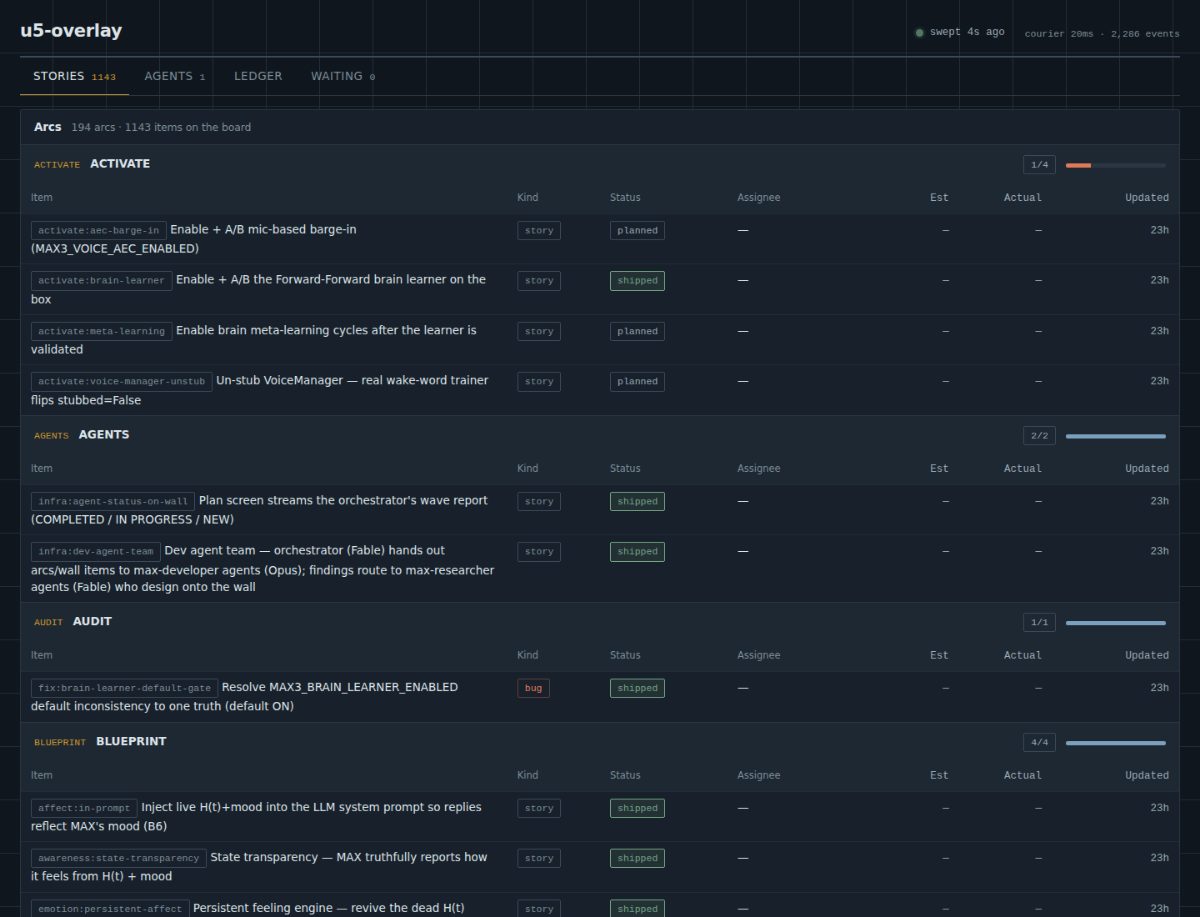Screen dimensions: 1200x917
Task: Click 'Resolve MAX3_BRAIN_LEARNER_ENABLED' description
Action: point(340,688)
